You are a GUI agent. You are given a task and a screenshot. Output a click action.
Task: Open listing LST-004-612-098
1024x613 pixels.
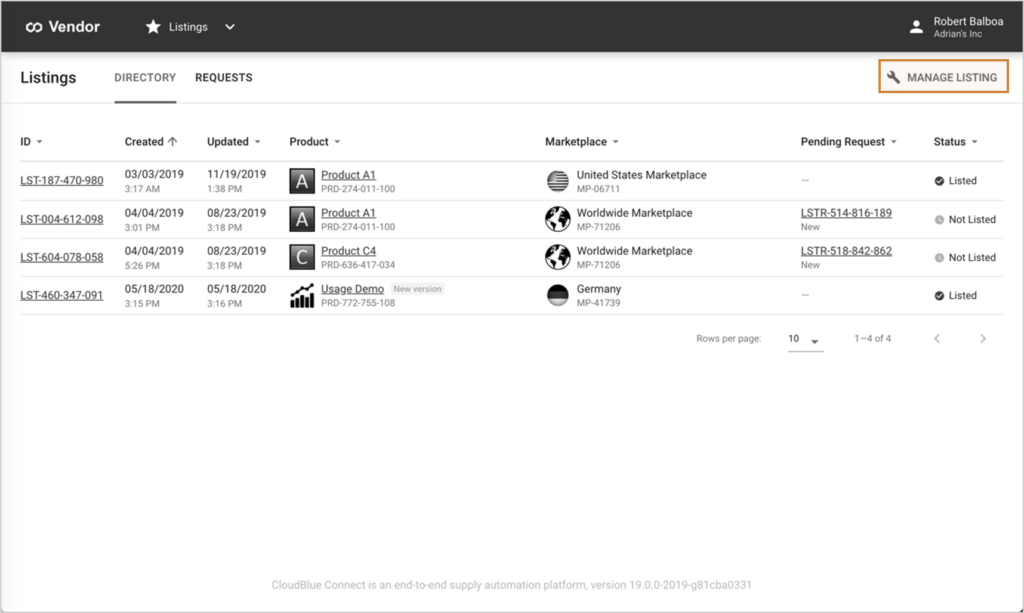point(61,219)
